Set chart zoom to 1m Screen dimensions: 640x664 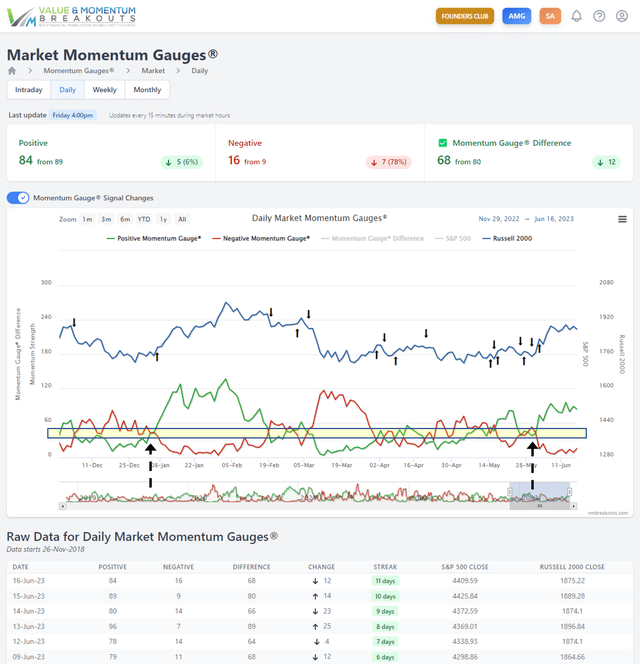point(87,219)
